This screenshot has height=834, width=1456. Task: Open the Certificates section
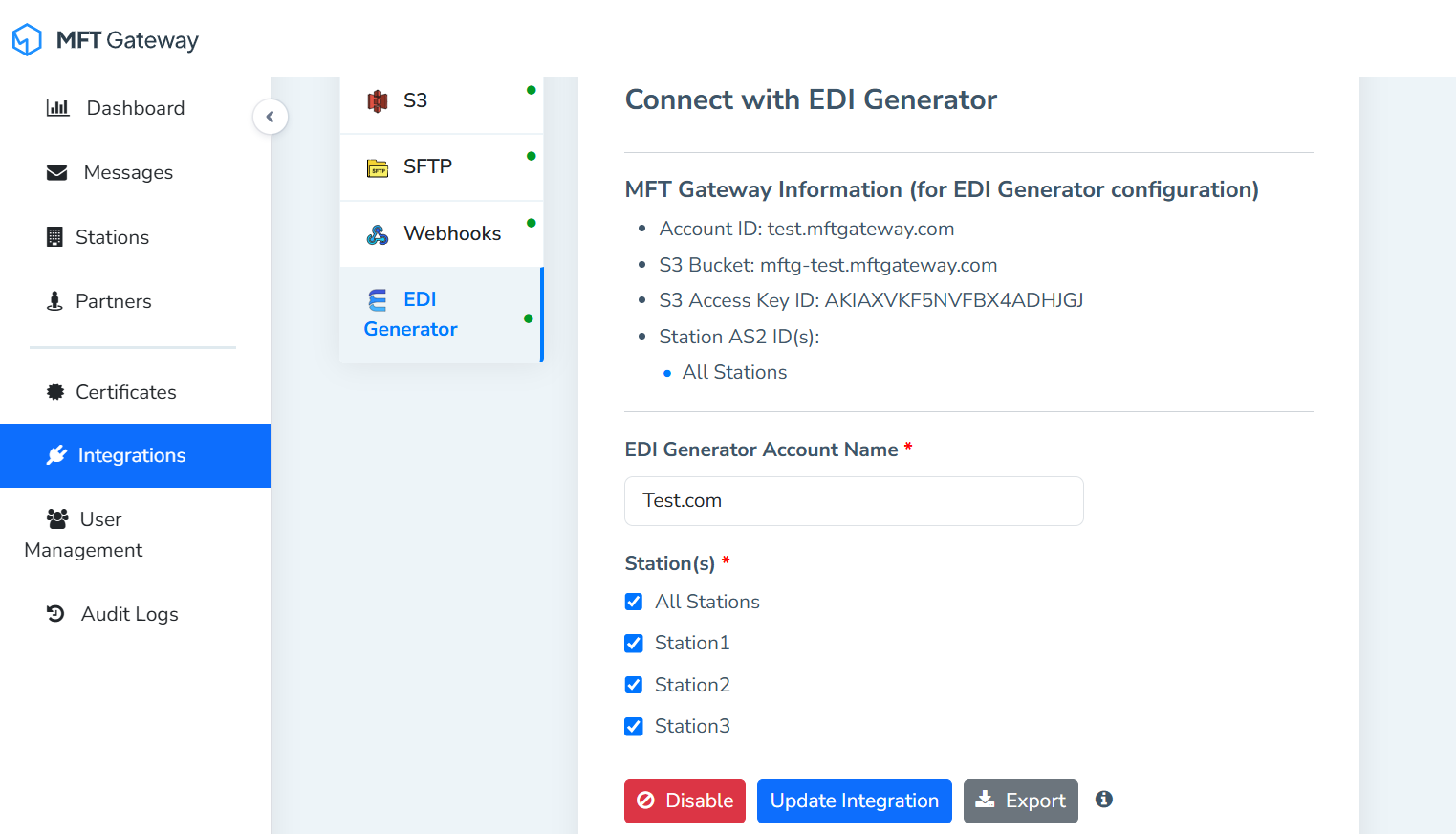(135, 392)
